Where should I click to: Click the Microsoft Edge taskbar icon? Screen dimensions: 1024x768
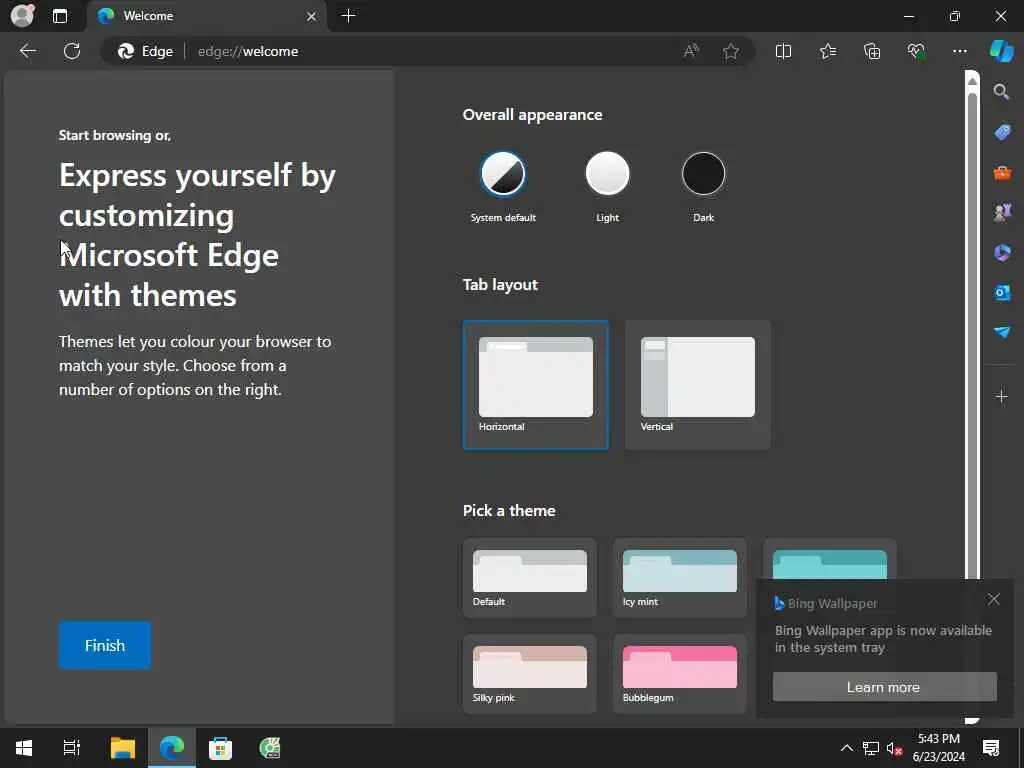172,748
